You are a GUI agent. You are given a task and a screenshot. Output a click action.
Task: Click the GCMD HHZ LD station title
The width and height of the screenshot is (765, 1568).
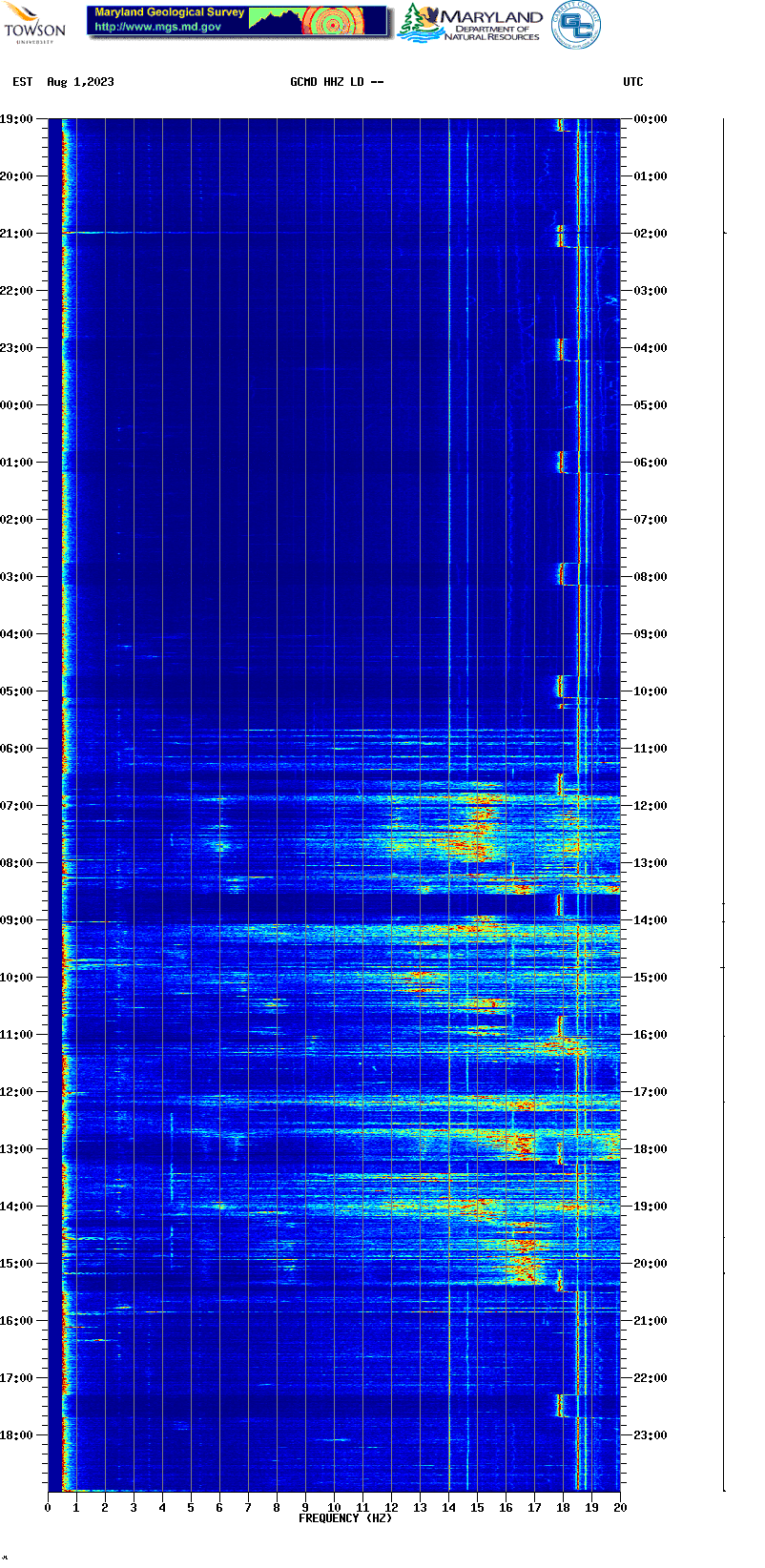tap(337, 82)
